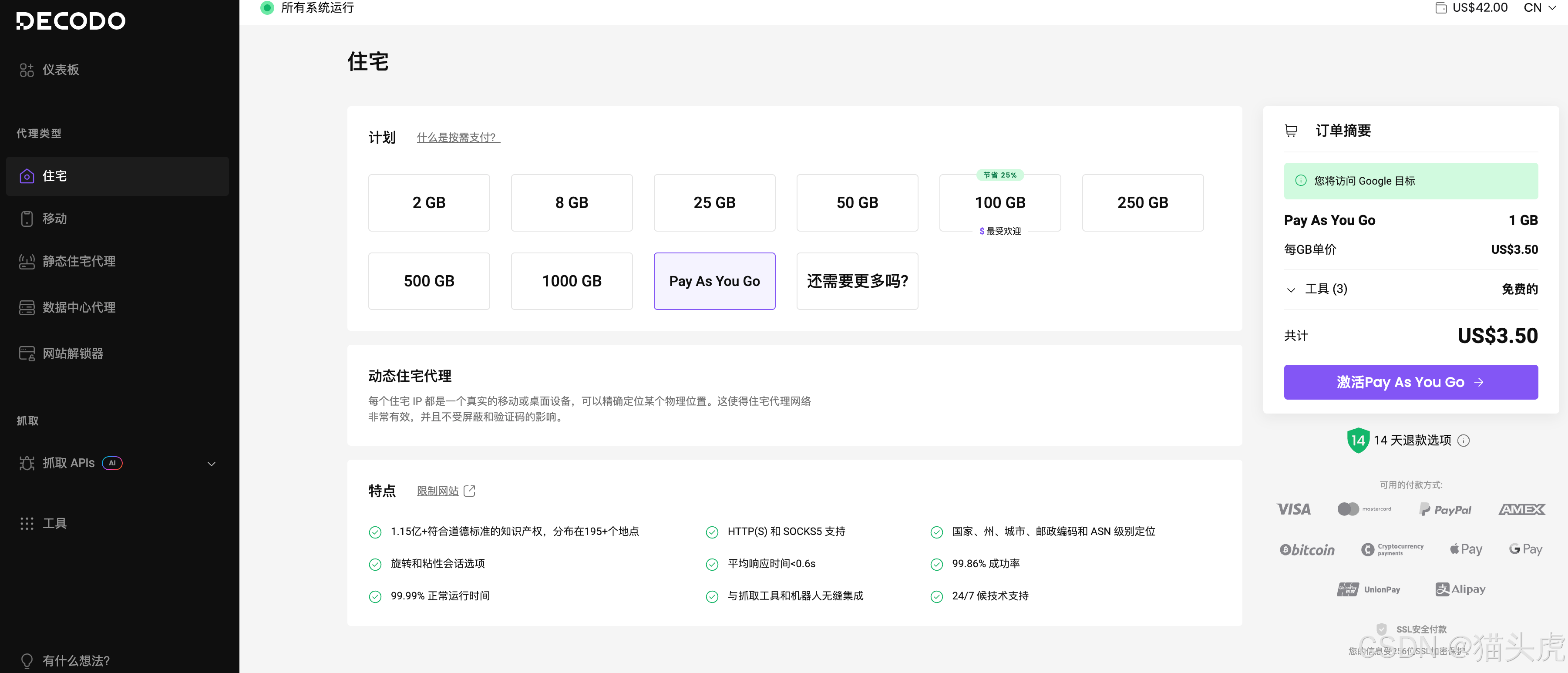Open the 仪表板 dashboard icon in sidebar
The width and height of the screenshot is (1568, 673).
pyautogui.click(x=27, y=70)
